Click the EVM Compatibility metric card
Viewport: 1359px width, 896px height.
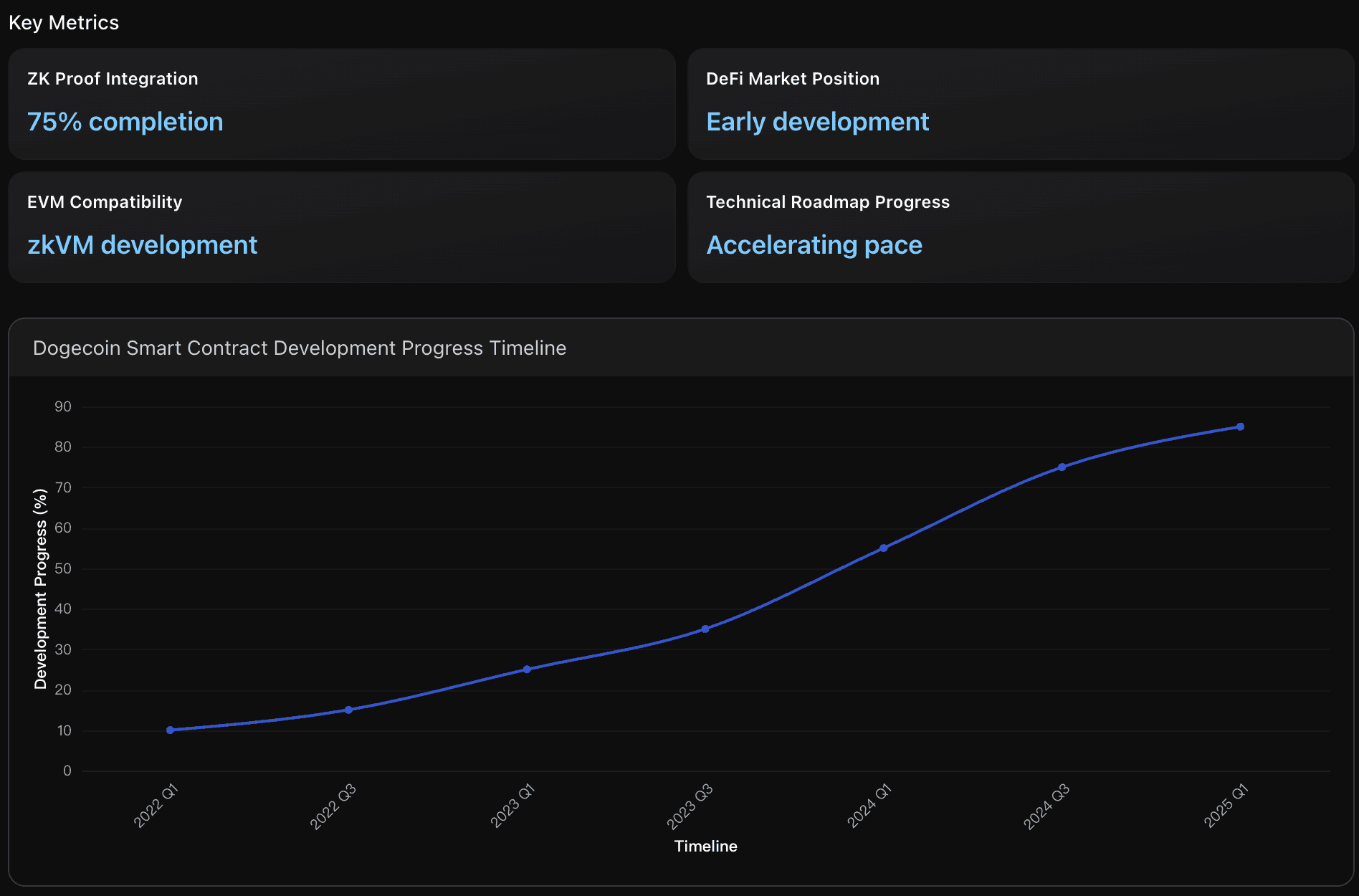coord(342,227)
